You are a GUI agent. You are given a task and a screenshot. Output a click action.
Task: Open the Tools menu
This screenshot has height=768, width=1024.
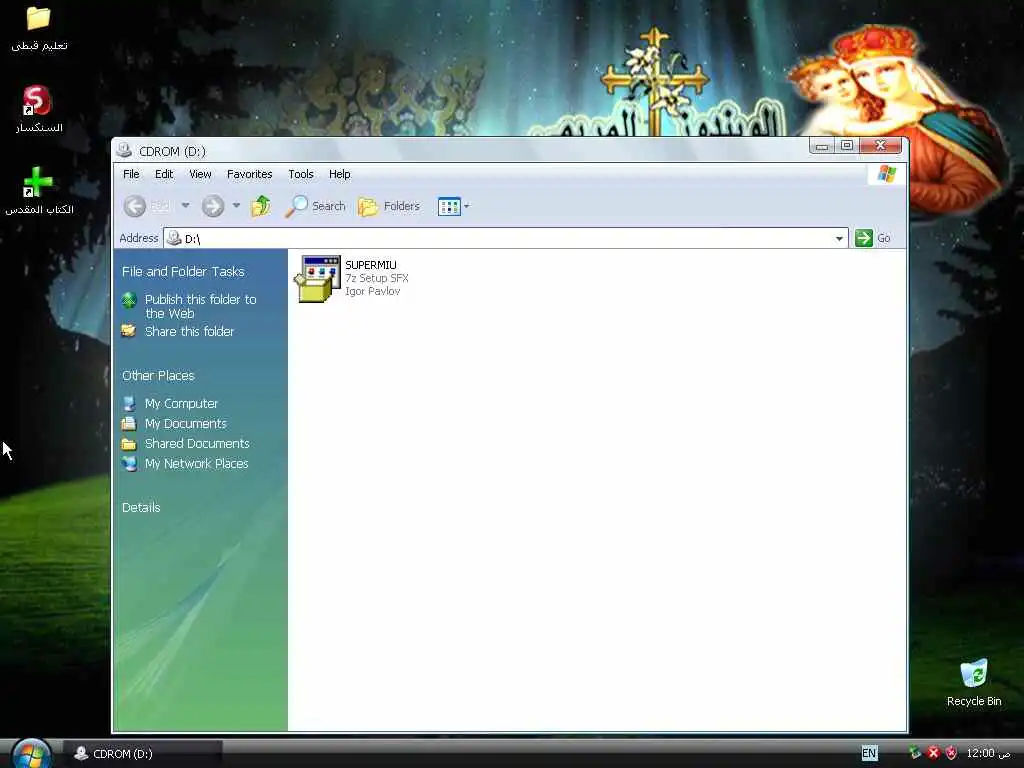(x=301, y=174)
